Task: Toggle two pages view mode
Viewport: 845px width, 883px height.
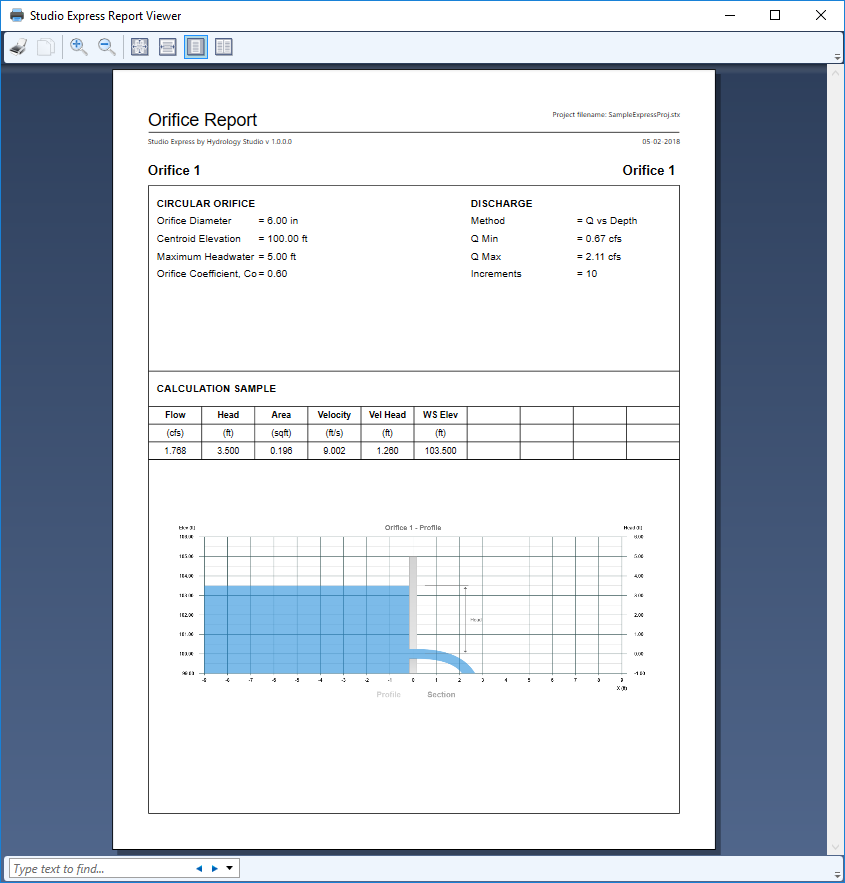Action: coord(223,47)
